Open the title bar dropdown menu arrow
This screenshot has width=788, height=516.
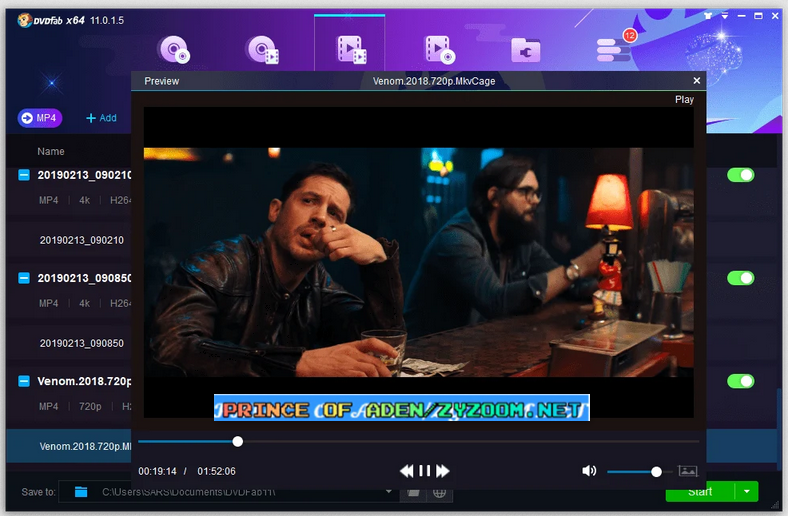point(725,16)
